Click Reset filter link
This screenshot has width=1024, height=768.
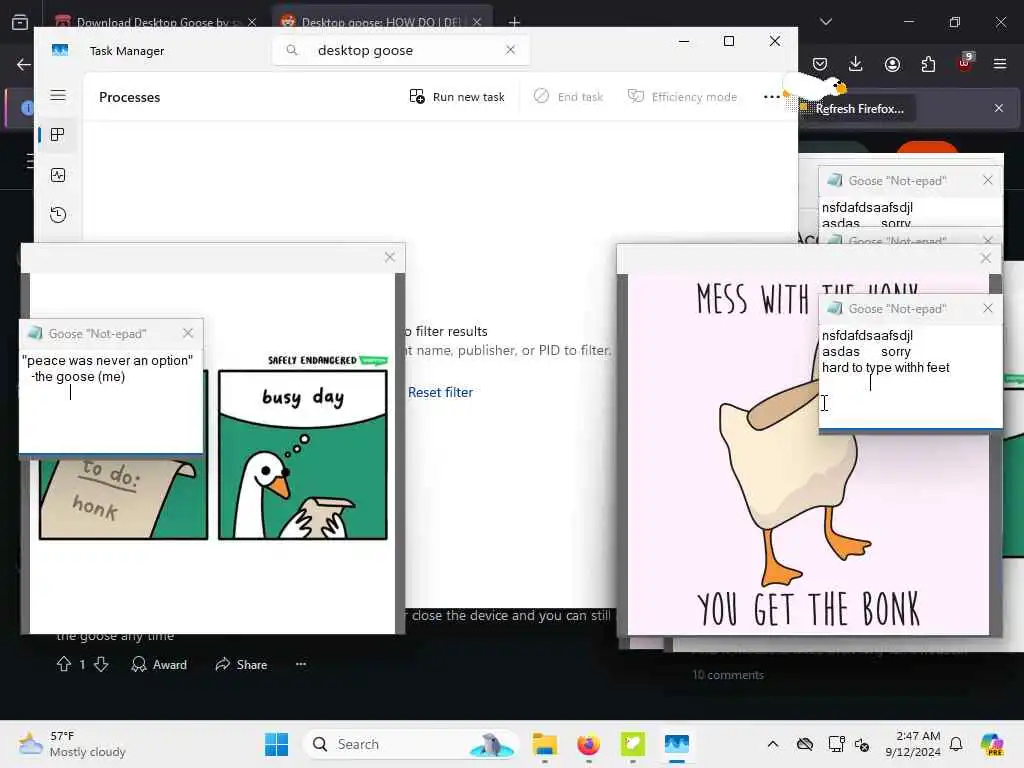click(440, 392)
